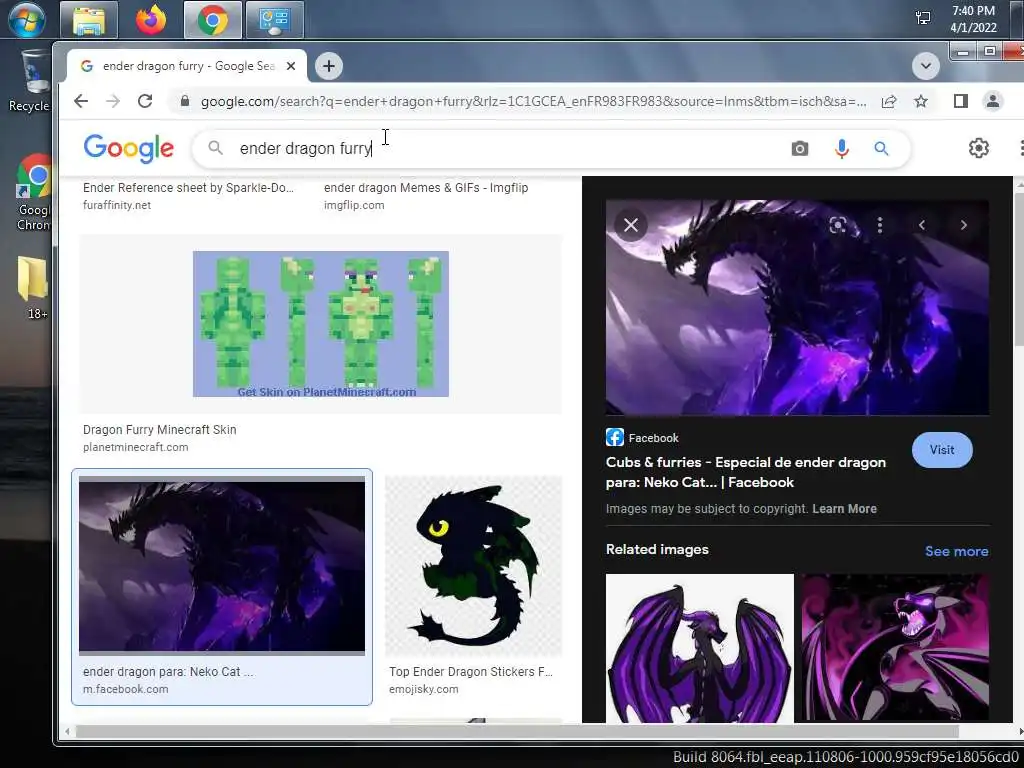Open the purple winged dragon related image
The image size is (1024, 768).
click(699, 648)
